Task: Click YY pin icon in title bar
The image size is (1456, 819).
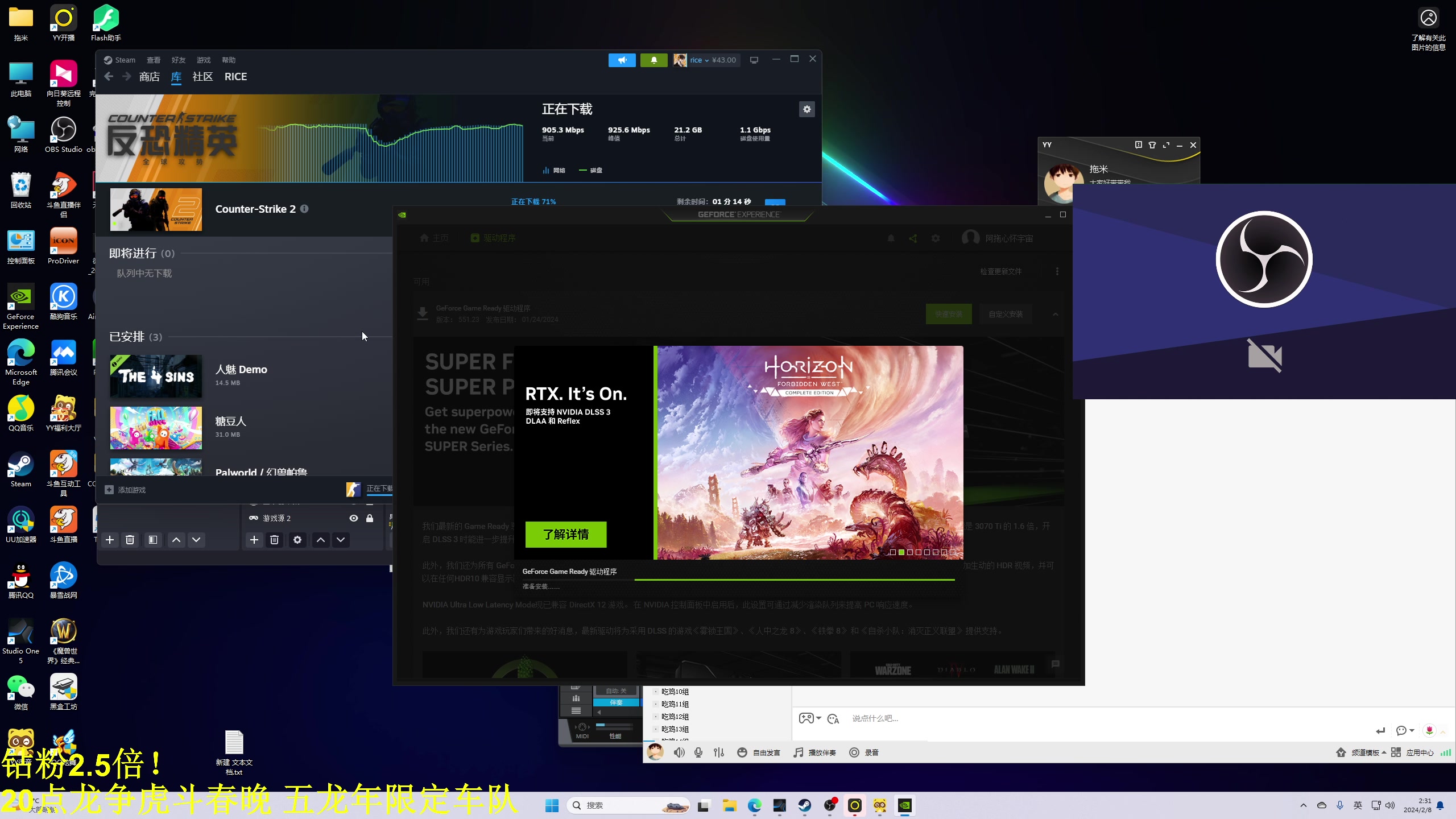Action: click(1138, 145)
